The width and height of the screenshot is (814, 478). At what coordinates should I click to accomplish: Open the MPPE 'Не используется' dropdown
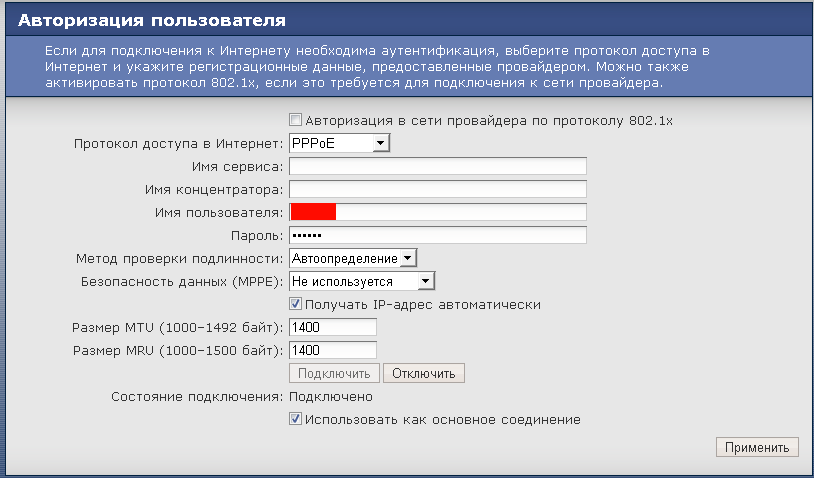[x=362, y=282]
